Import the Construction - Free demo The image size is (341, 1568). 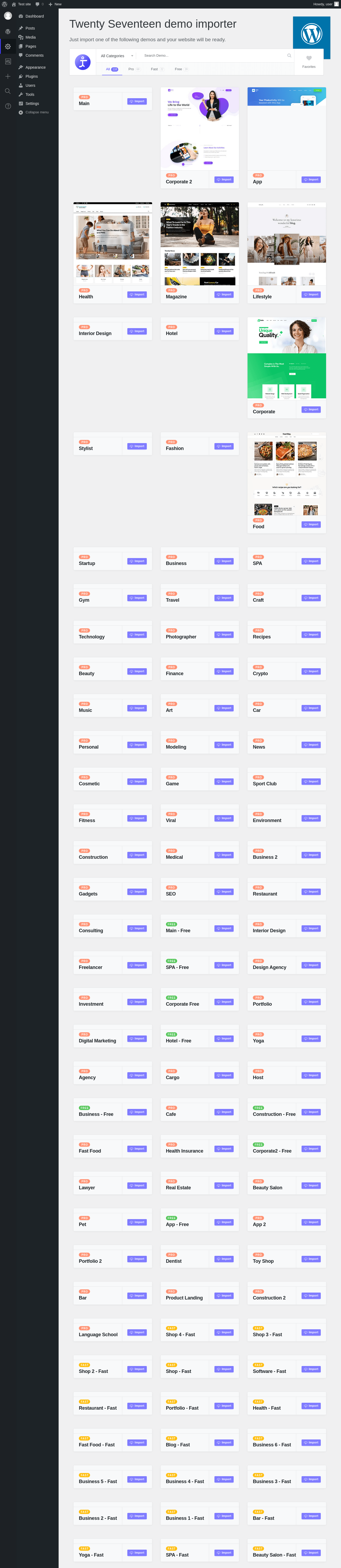tap(311, 1112)
